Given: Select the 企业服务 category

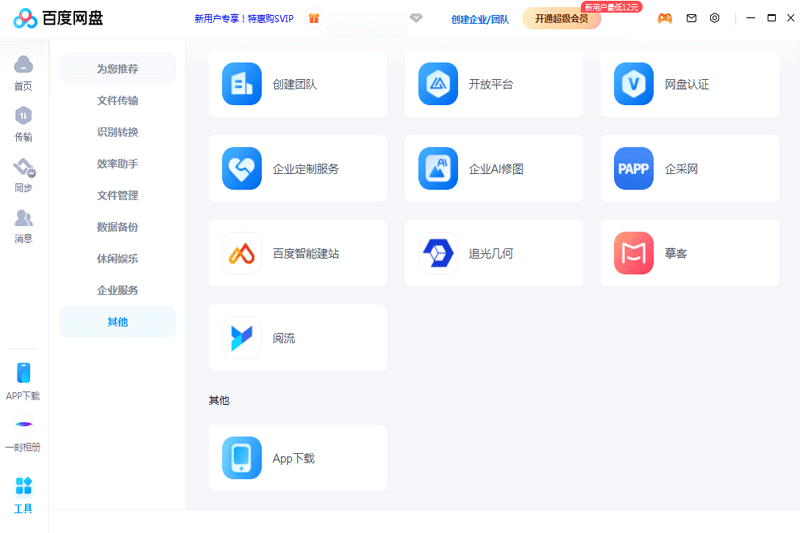Looking at the screenshot, I should click(117, 290).
